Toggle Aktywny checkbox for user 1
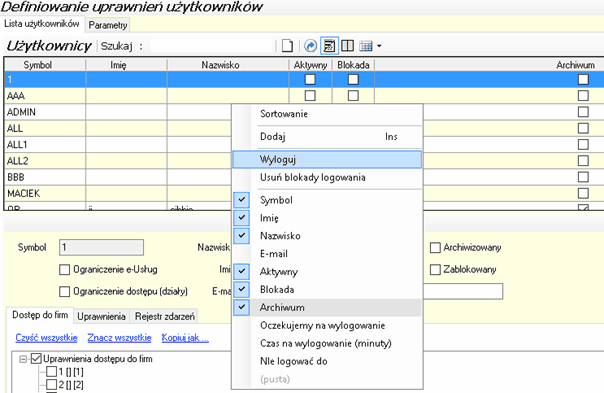Image resolution: width=604 pixels, height=393 pixels. point(310,79)
